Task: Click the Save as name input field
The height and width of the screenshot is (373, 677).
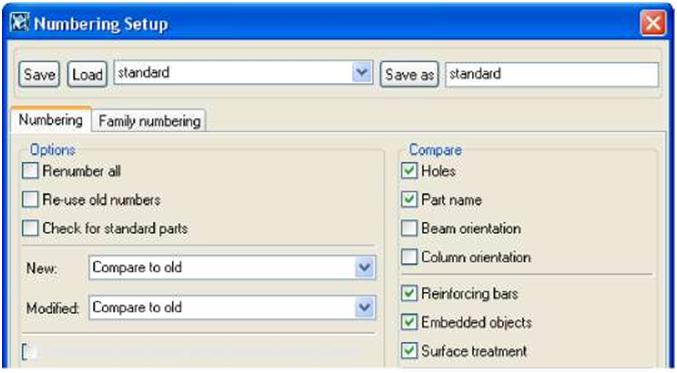Action: (552, 74)
